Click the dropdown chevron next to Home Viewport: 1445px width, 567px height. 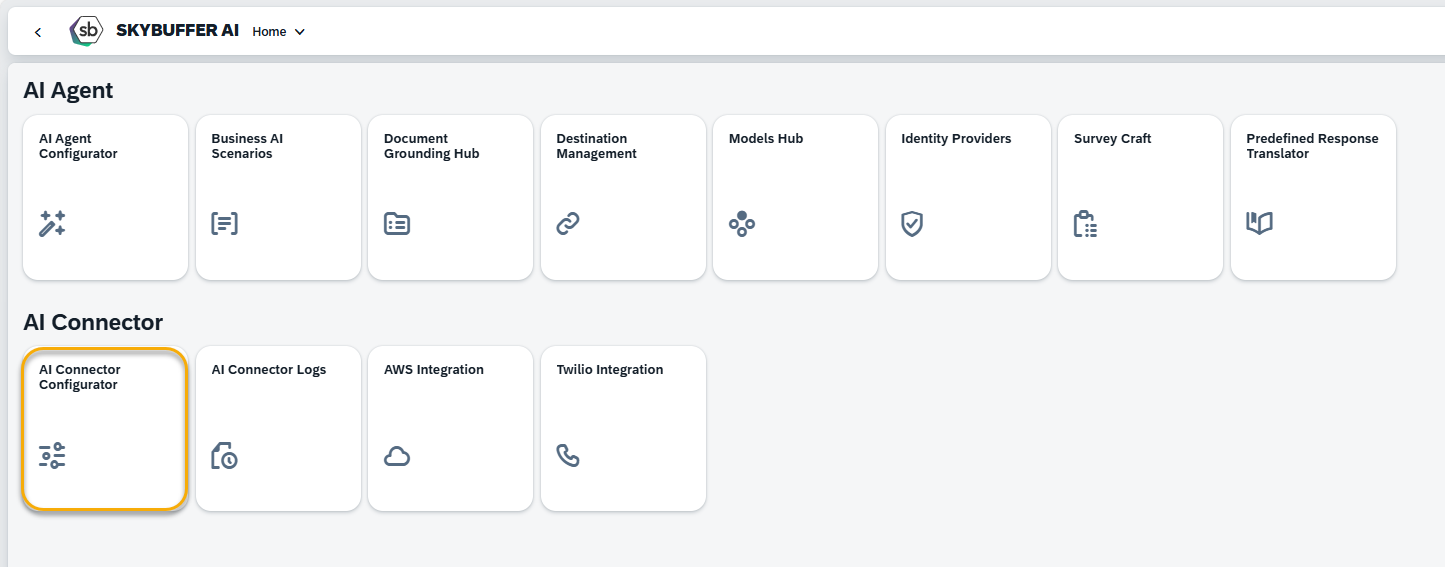coord(299,32)
